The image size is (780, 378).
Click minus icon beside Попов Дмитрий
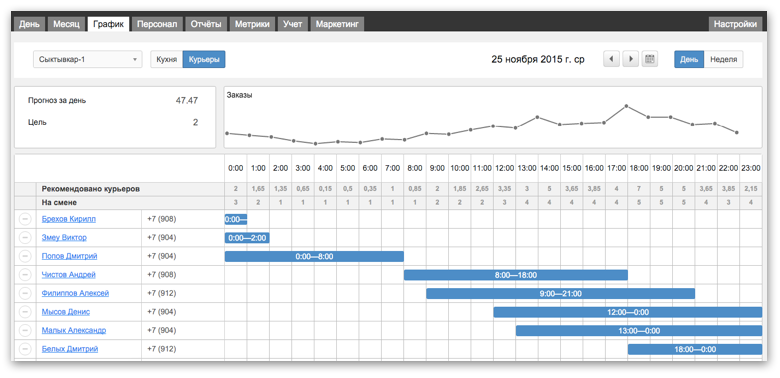coord(25,256)
